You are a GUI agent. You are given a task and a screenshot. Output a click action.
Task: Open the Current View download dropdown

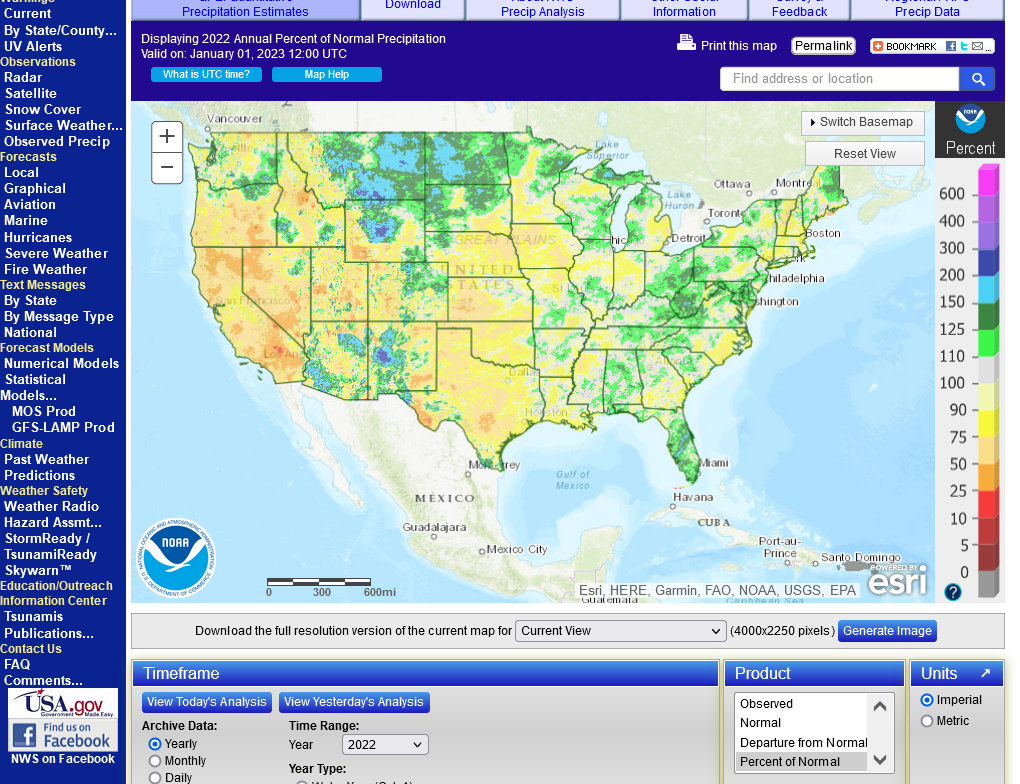pos(621,631)
